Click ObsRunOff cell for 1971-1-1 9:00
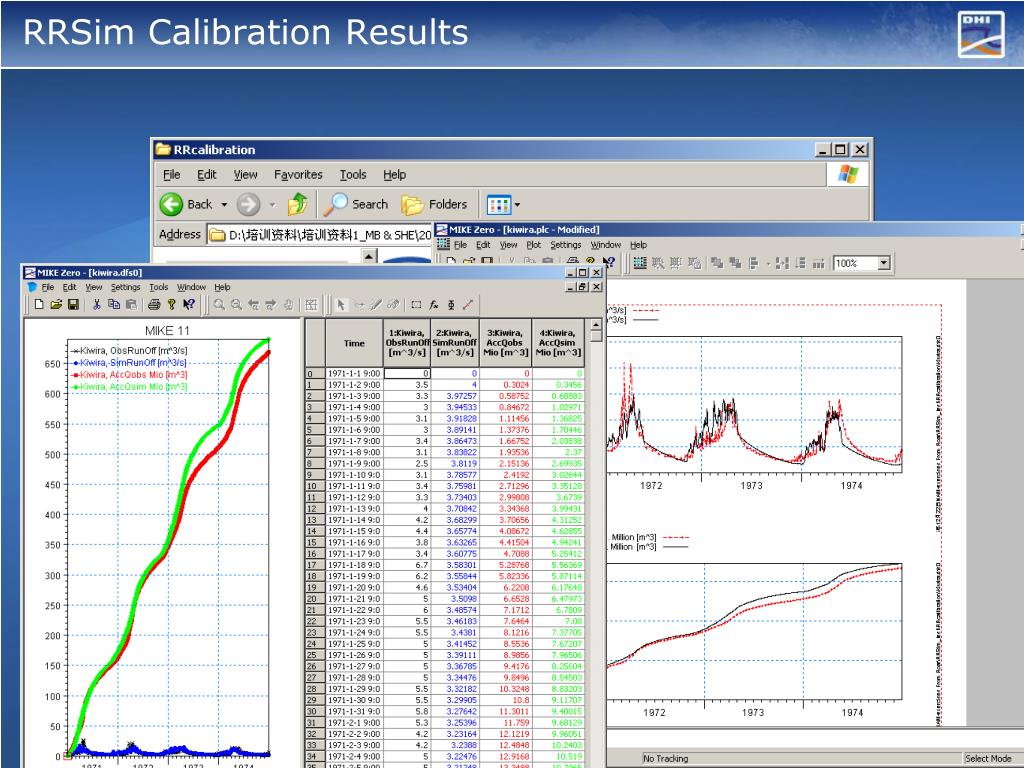The image size is (1024, 768). [x=407, y=374]
